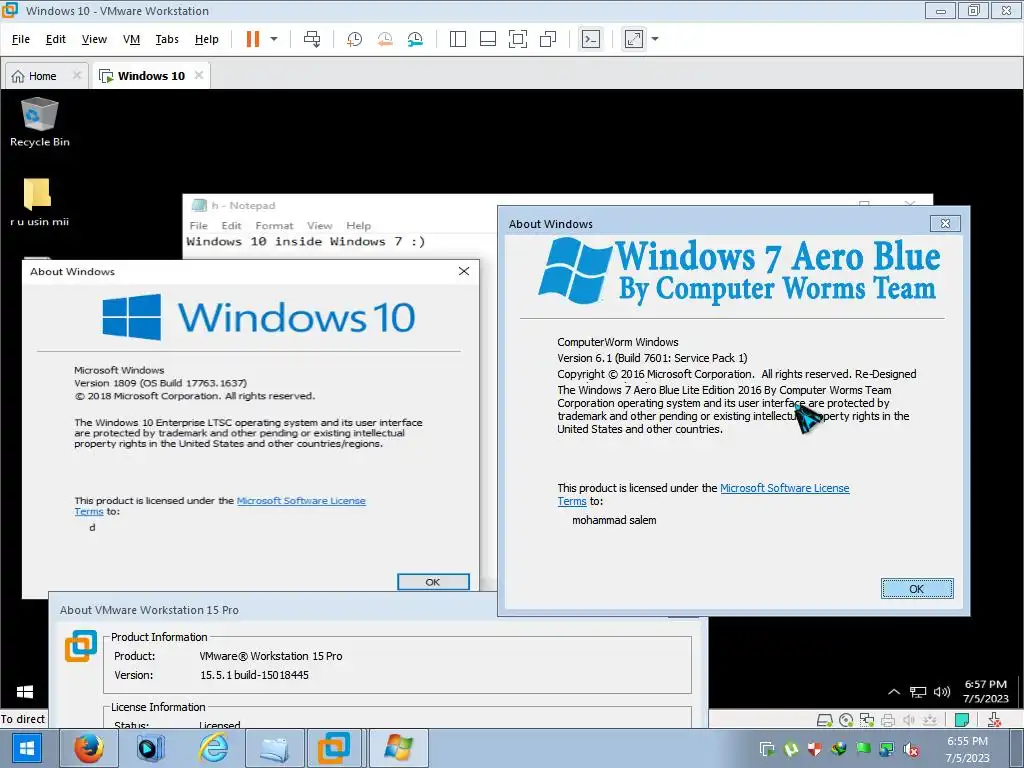Close the Windows 7 Aero Blue About dialog
The image size is (1024, 768).
coord(945,223)
